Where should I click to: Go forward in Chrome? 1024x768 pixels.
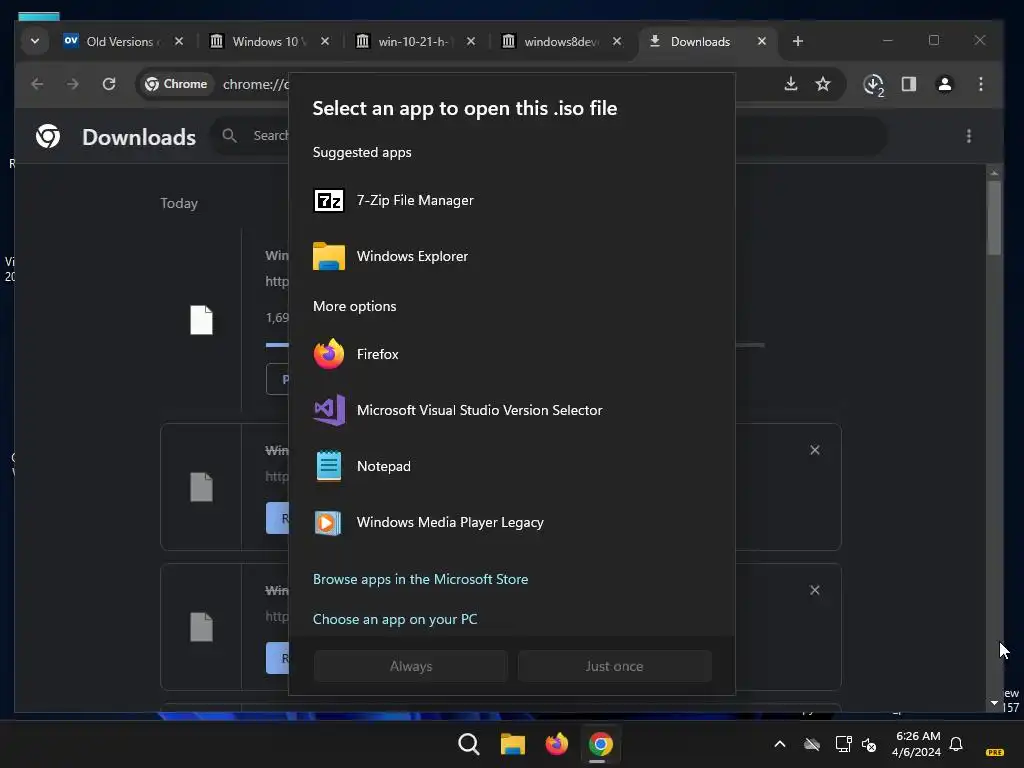tap(72, 84)
